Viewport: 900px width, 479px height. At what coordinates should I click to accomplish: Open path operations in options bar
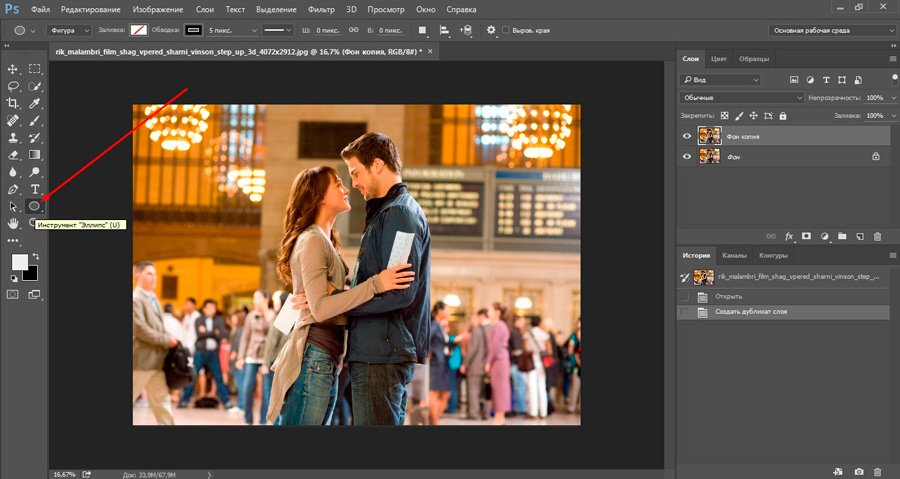coord(422,30)
